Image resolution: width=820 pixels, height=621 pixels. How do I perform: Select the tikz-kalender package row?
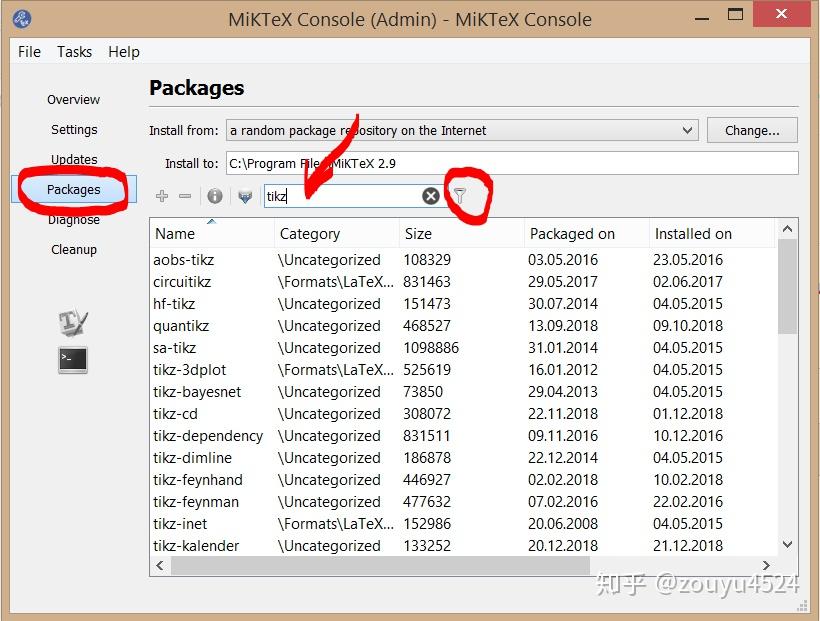pyautogui.click(x=463, y=545)
